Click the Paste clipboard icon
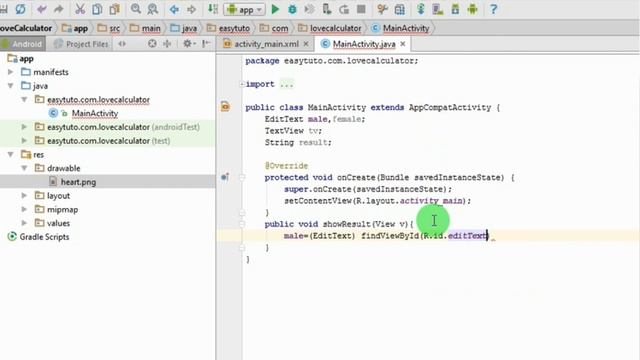Screen dimensions: 640x360 pos(115,9)
